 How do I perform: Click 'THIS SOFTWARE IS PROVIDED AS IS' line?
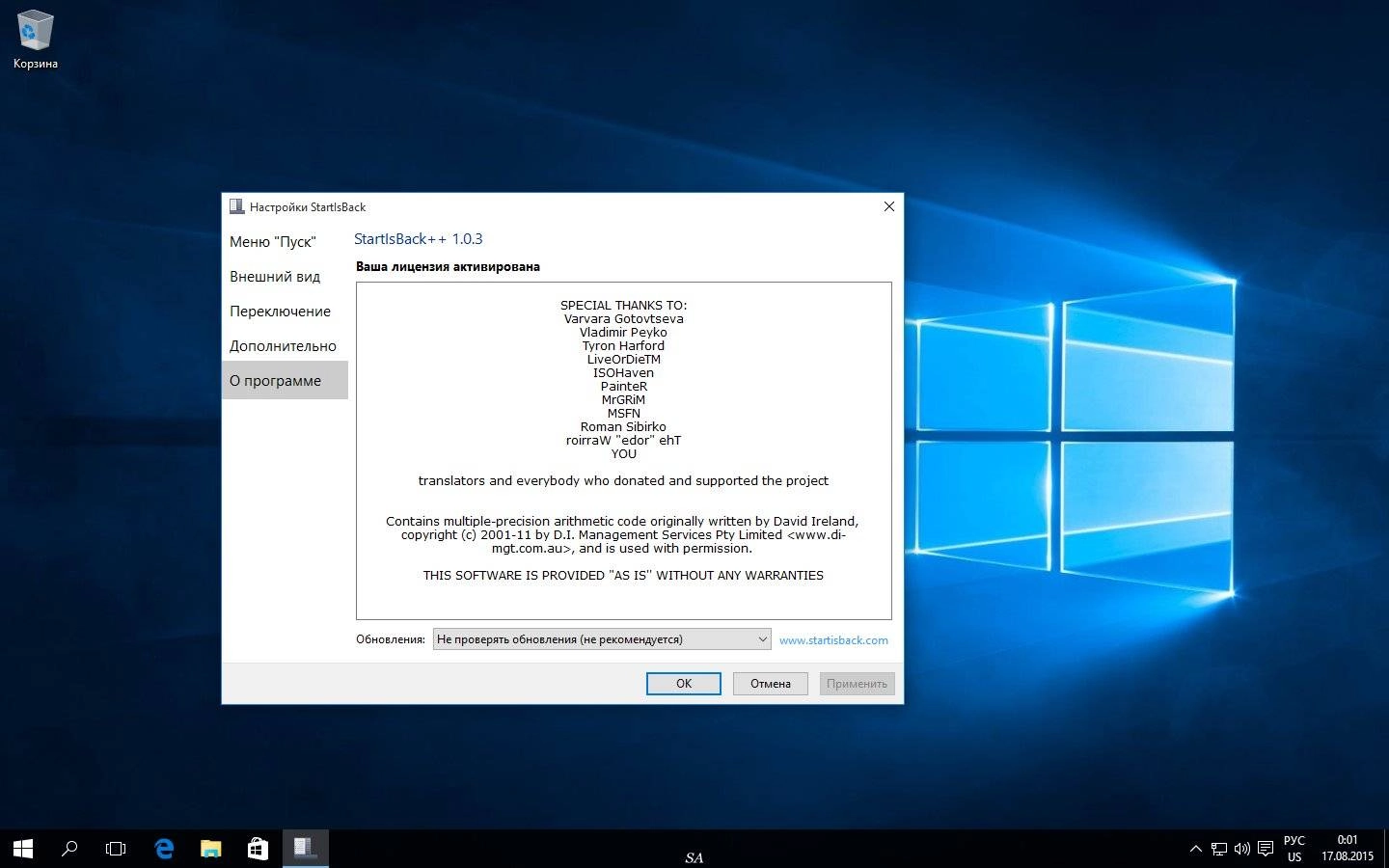coord(623,575)
